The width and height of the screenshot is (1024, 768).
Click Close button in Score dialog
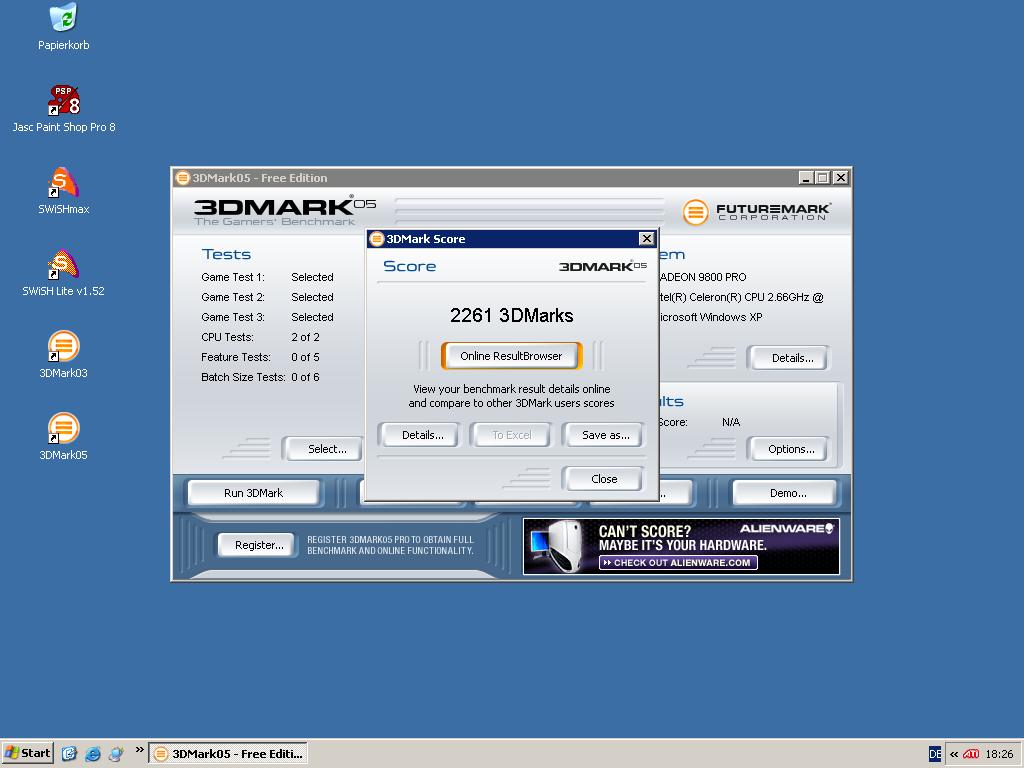[x=603, y=479]
